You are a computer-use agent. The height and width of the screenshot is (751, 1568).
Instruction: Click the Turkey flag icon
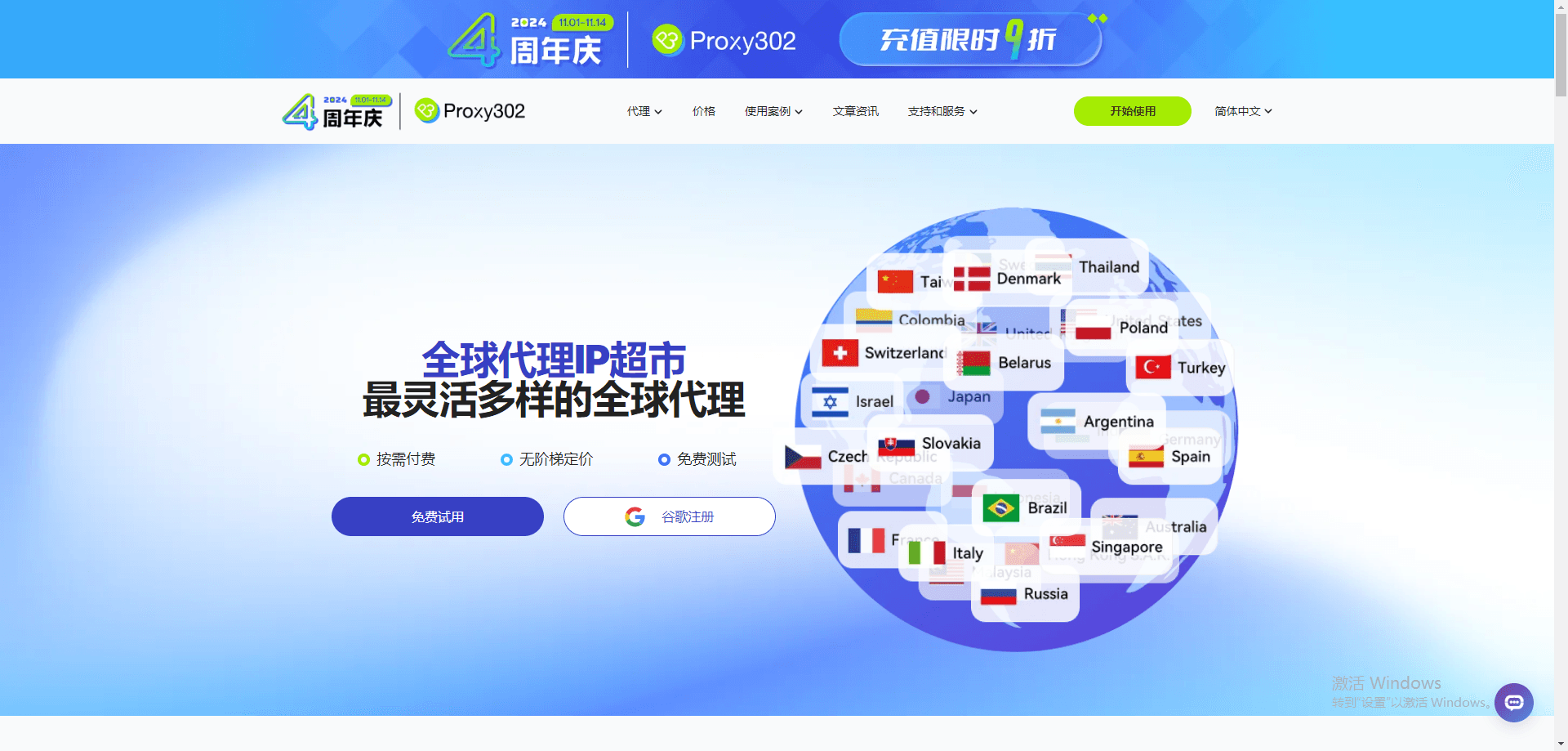click(x=1152, y=367)
